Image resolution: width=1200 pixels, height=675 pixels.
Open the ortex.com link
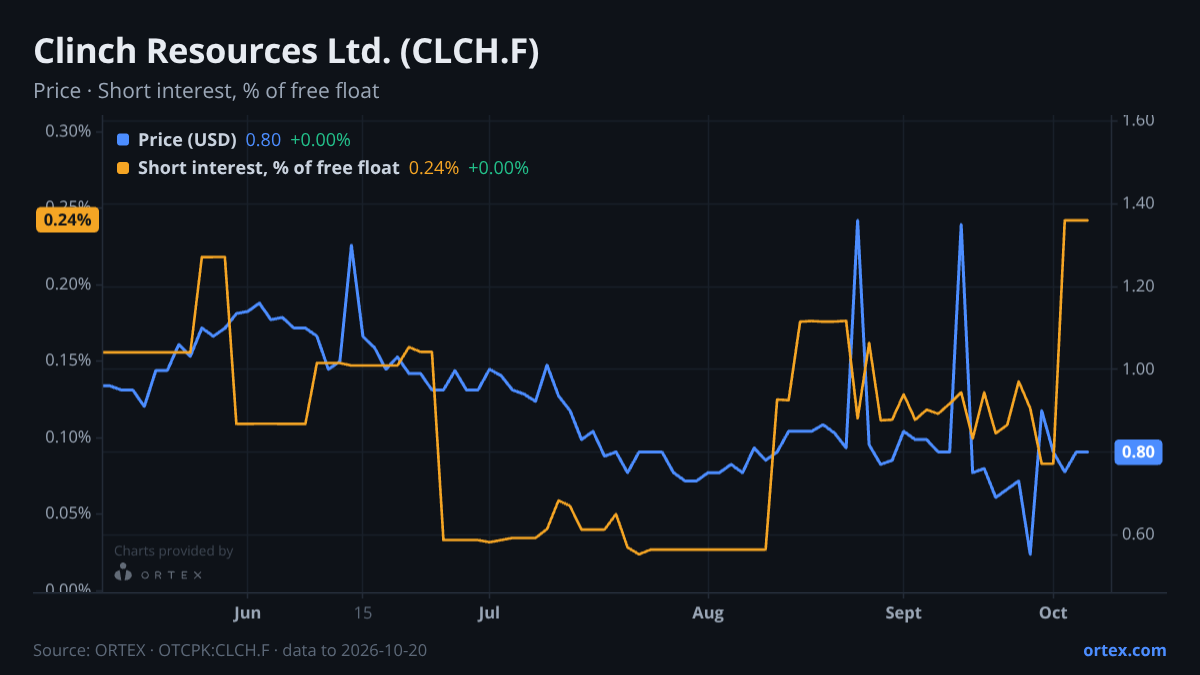pyautogui.click(x=1124, y=650)
